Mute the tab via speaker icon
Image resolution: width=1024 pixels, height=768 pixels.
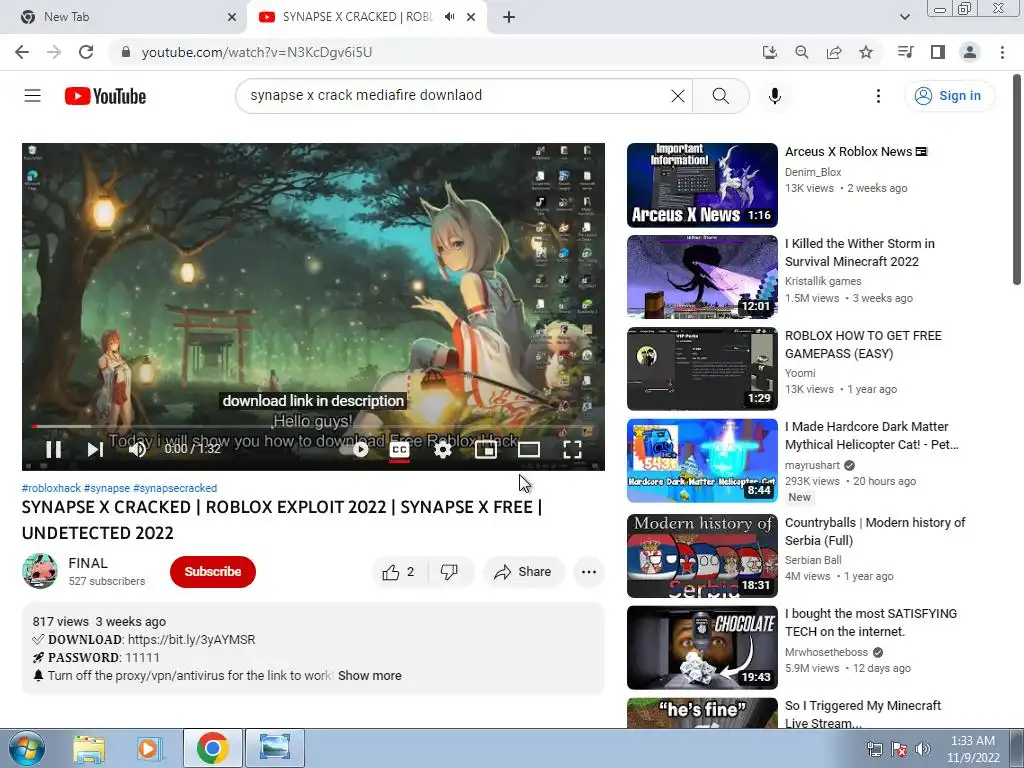click(x=449, y=17)
